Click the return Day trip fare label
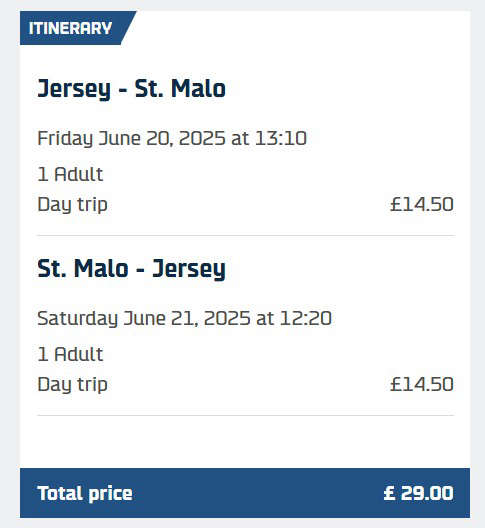 coord(72,385)
